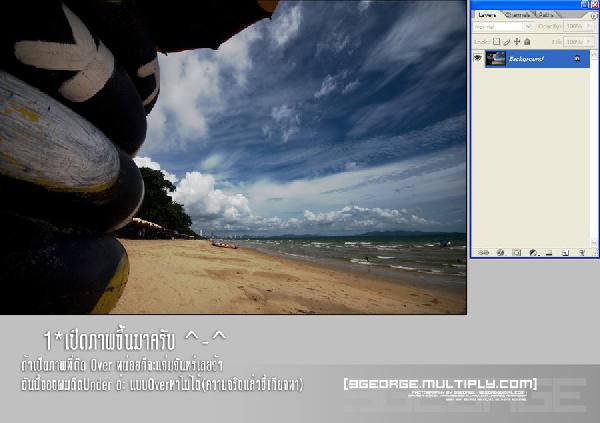Switch to the Channels tab
The image size is (600, 423).
518,15
